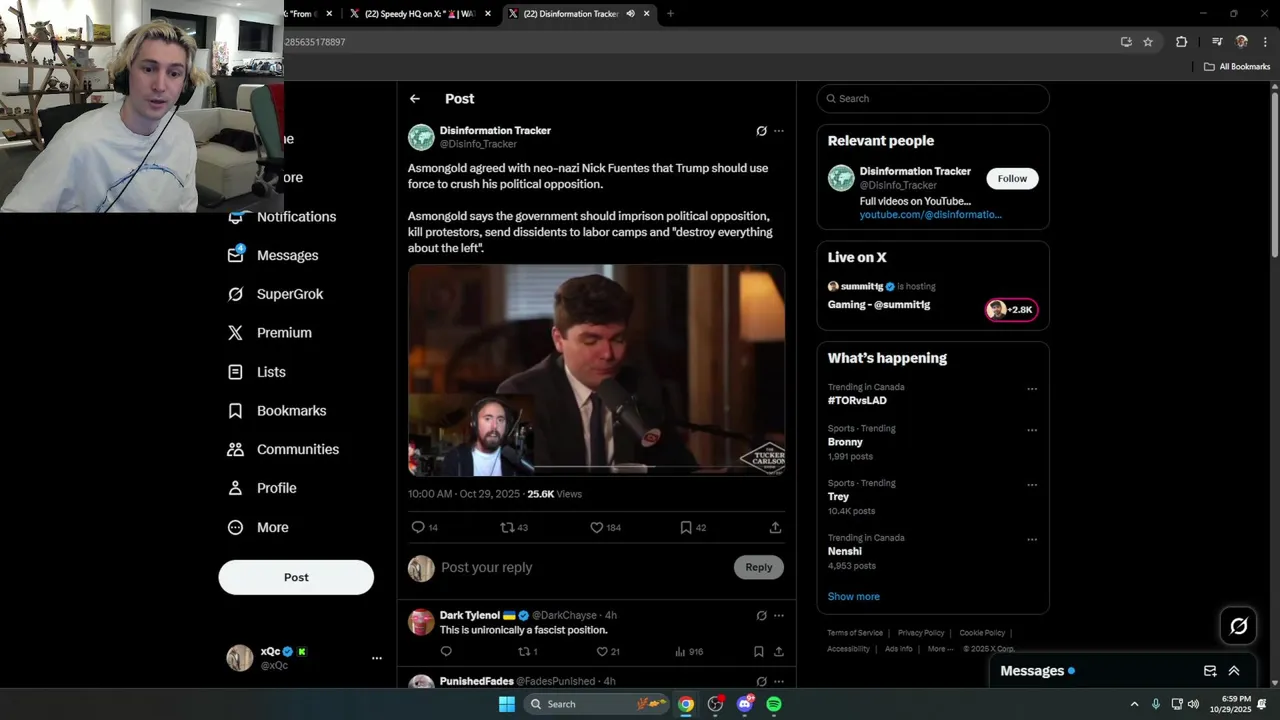Click the grey Reply button

pyautogui.click(x=759, y=567)
